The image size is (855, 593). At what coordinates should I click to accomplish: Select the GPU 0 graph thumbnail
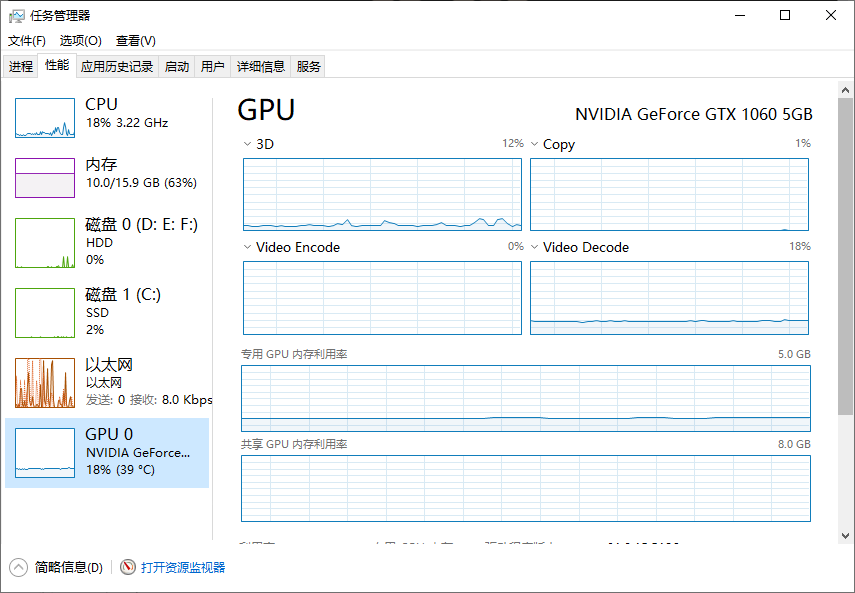tap(45, 452)
